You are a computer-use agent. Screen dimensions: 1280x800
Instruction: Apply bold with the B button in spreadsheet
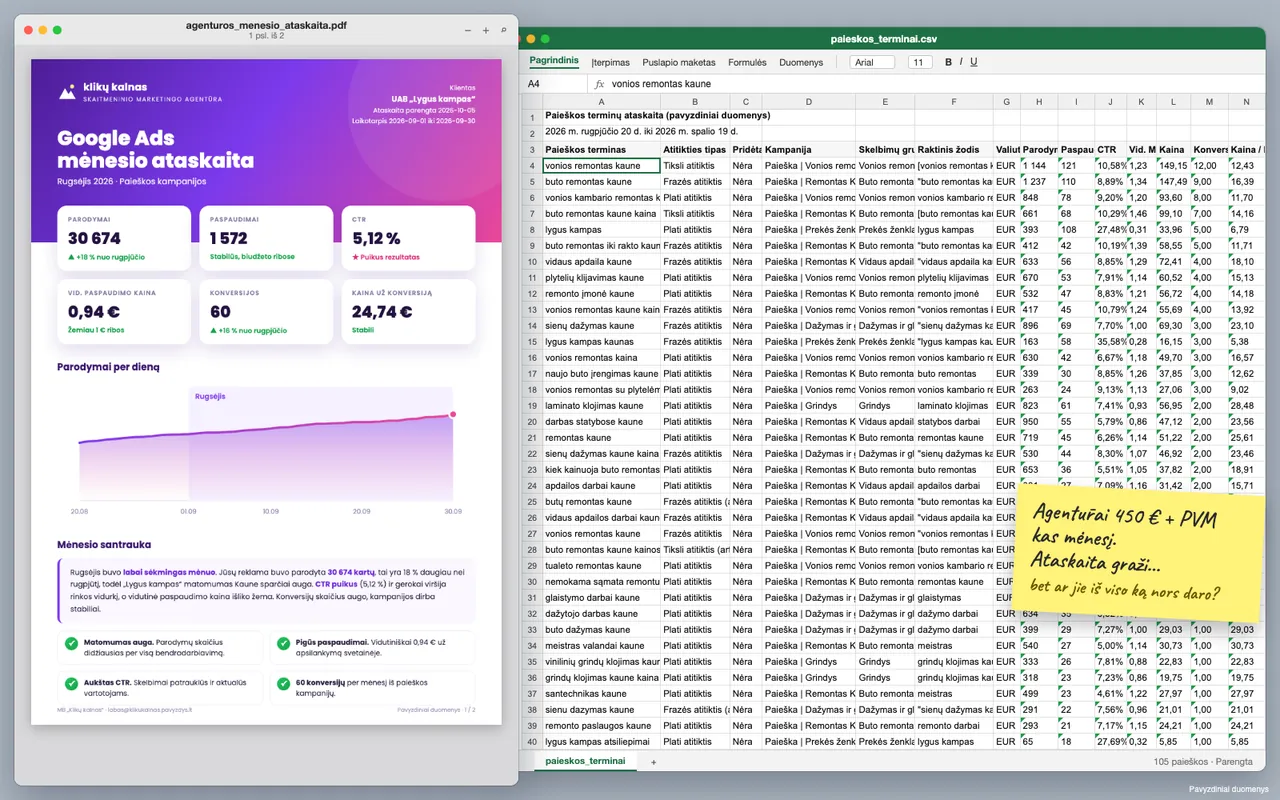click(948, 62)
